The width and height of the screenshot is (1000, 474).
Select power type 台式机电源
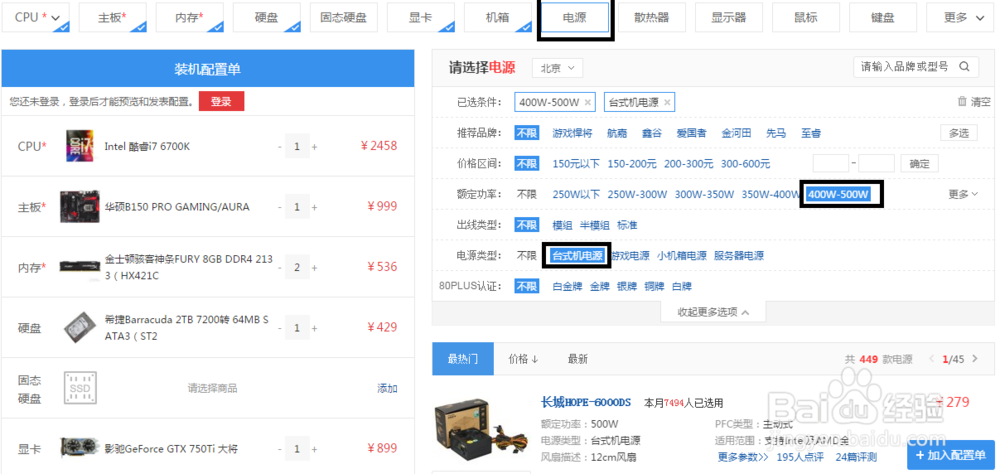point(577,256)
